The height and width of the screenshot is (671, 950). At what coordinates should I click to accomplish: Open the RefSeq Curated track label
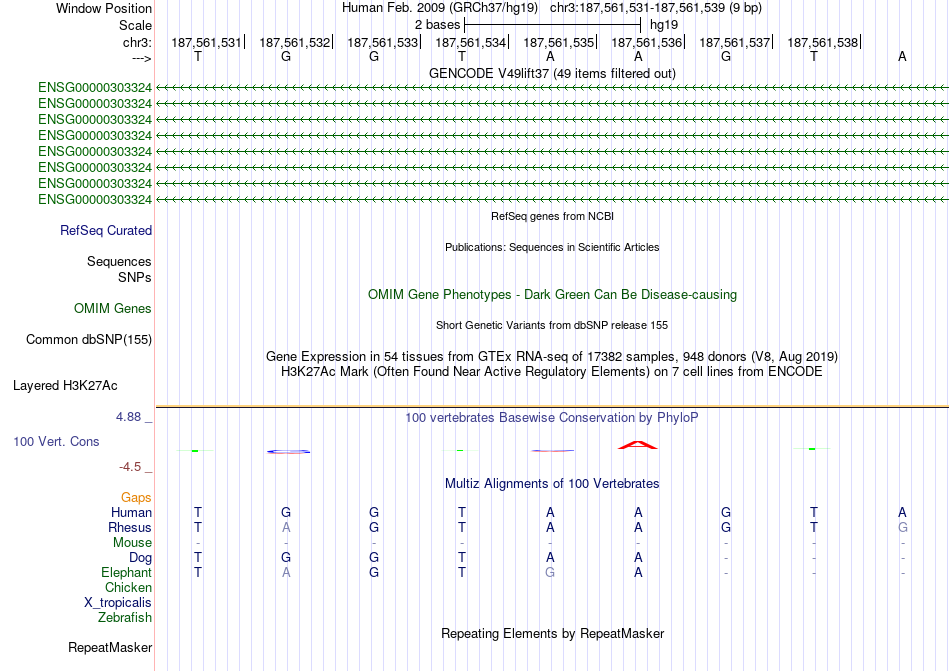(106, 231)
